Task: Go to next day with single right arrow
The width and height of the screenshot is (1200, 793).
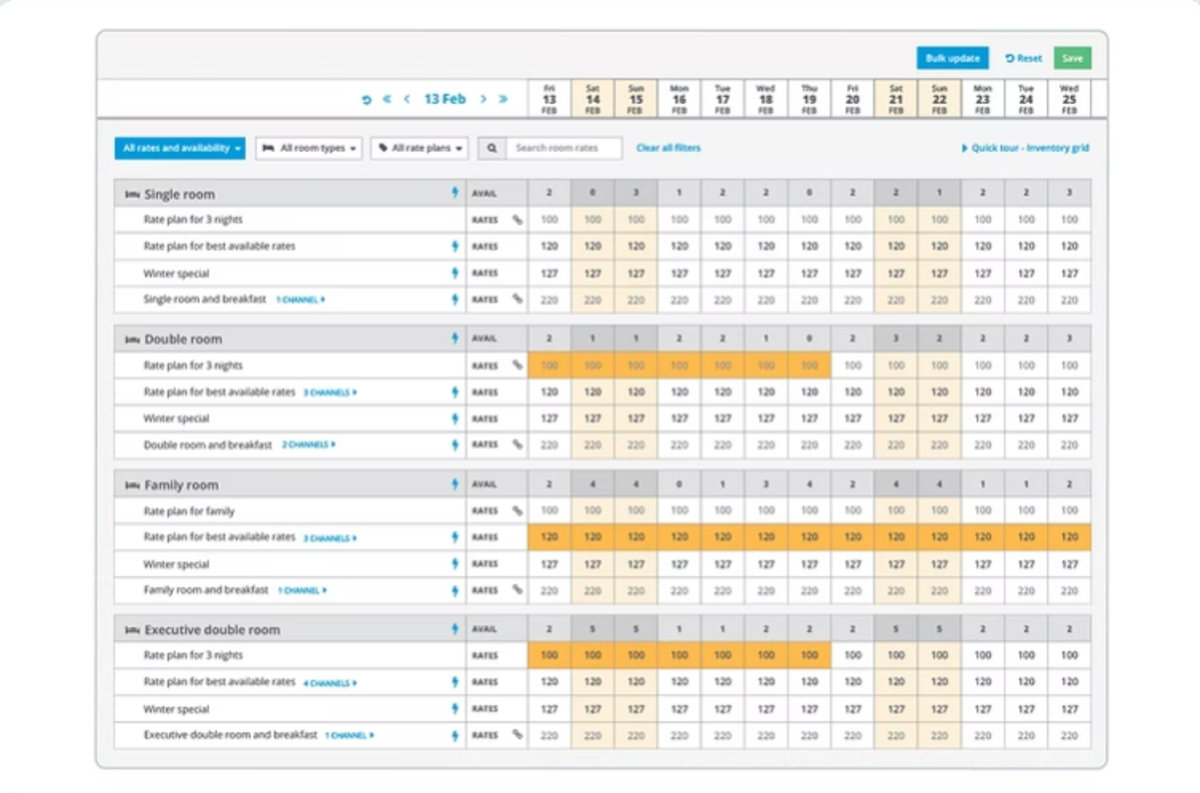Action: pyautogui.click(x=483, y=99)
